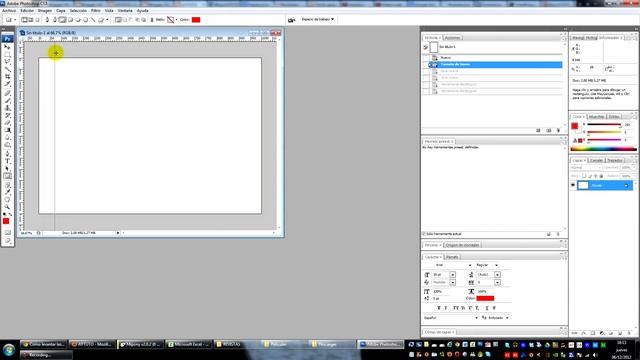This screenshot has width=640, height=360.
Task: Create new snapshot in History panel
Action: (x=549, y=130)
